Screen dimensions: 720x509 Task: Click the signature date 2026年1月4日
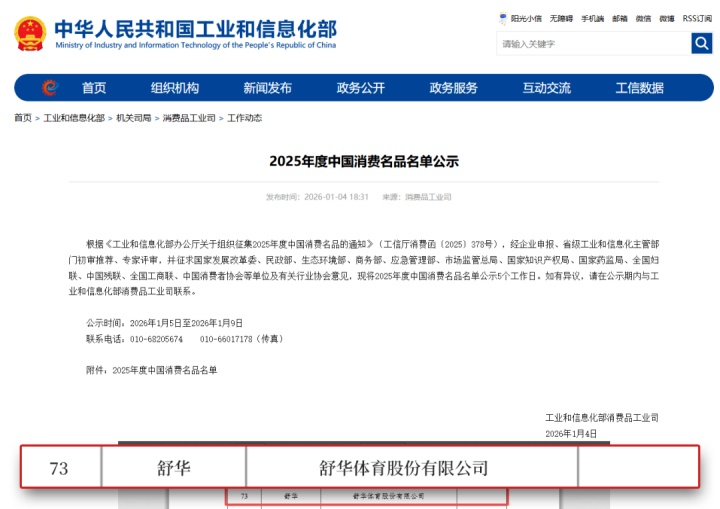(571, 434)
